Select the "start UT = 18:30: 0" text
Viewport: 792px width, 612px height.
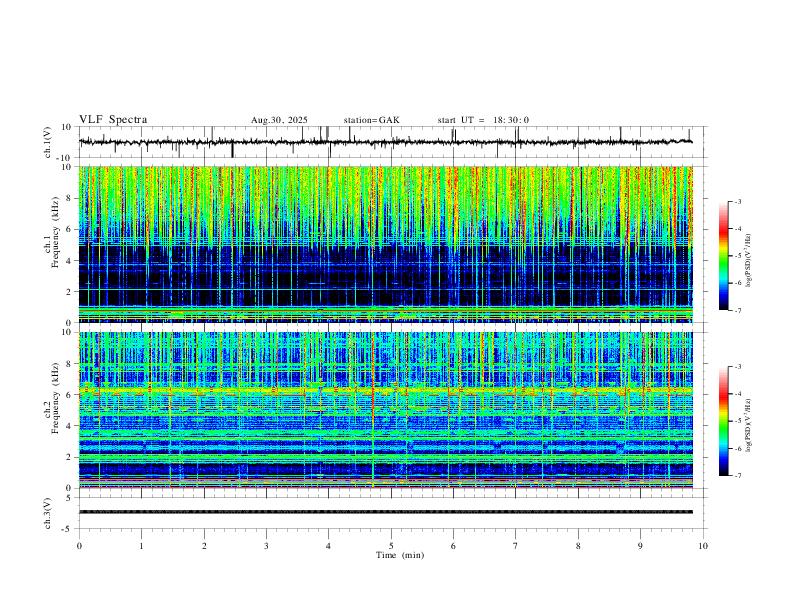click(483, 120)
